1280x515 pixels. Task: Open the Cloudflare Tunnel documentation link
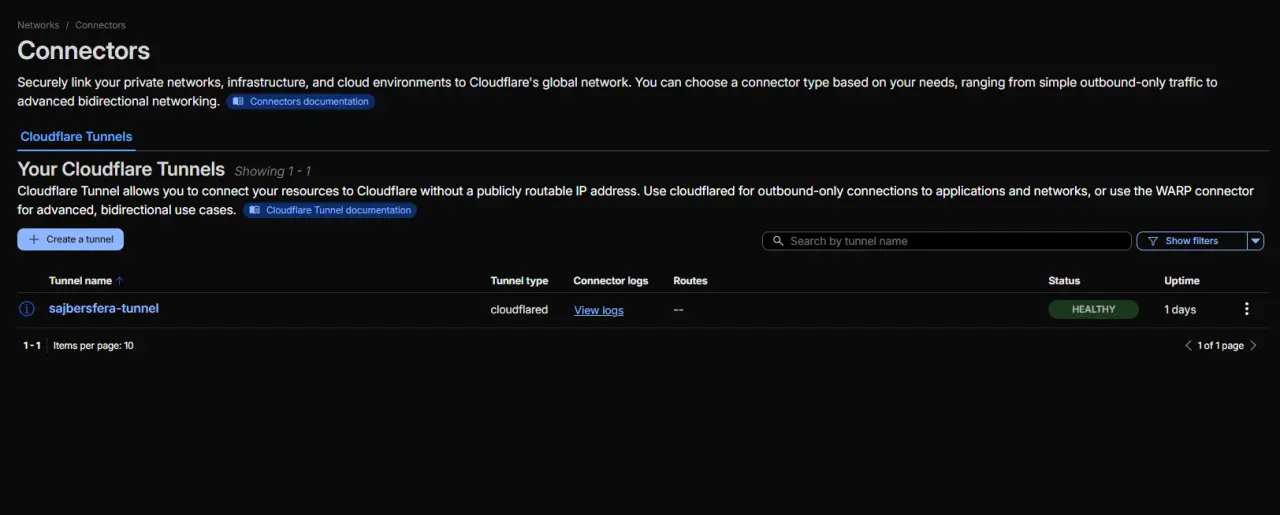[330, 210]
